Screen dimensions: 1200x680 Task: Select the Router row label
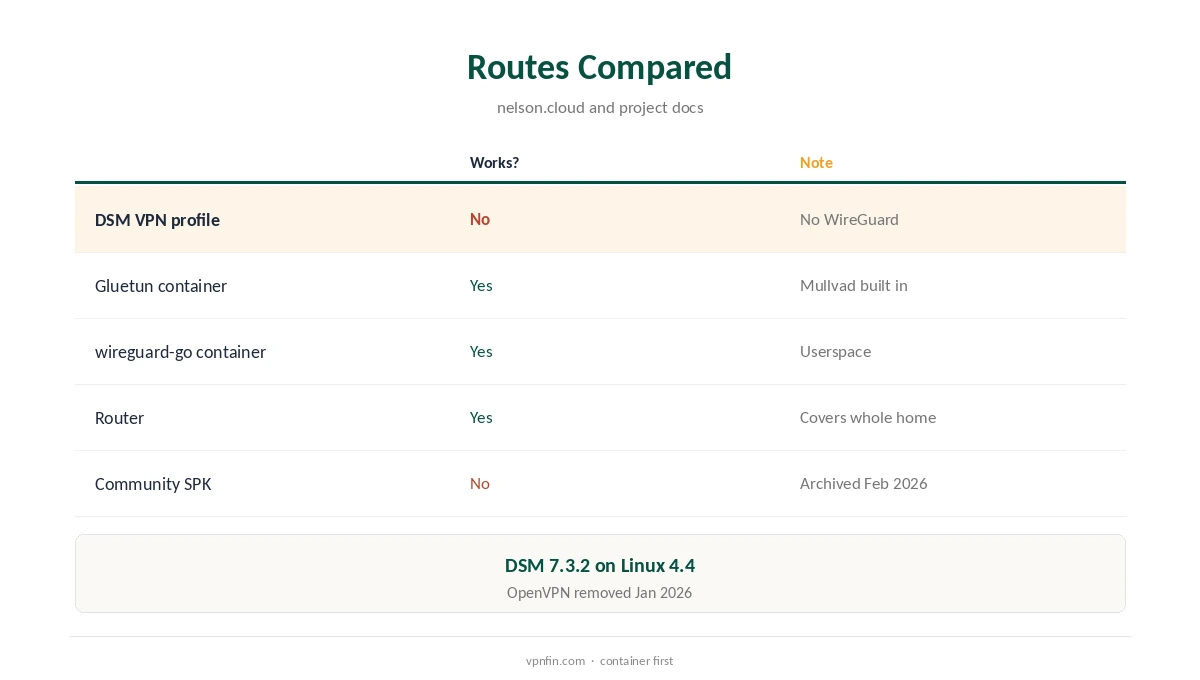[x=119, y=418]
